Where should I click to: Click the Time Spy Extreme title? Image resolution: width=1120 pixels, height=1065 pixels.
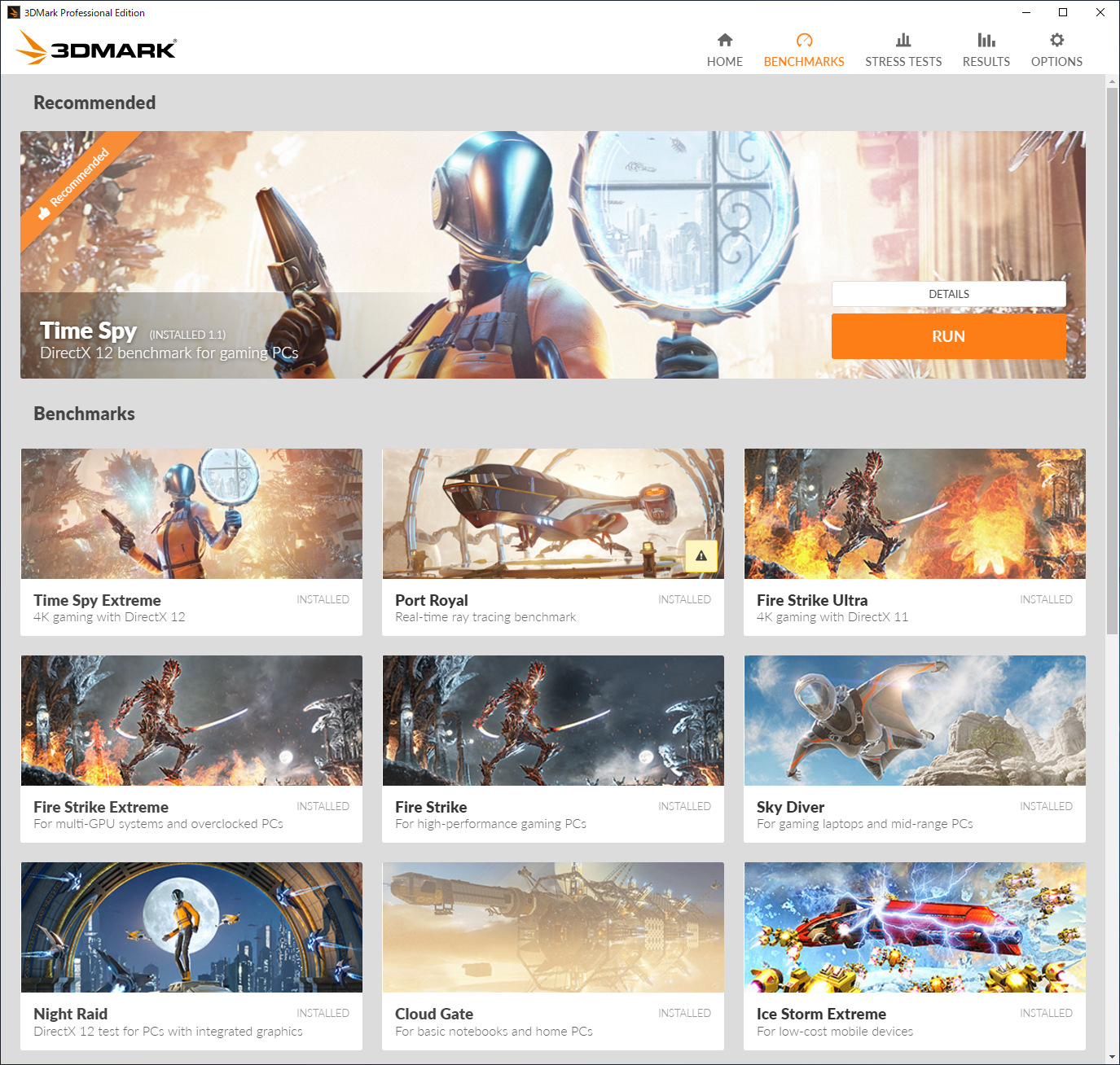(97, 600)
